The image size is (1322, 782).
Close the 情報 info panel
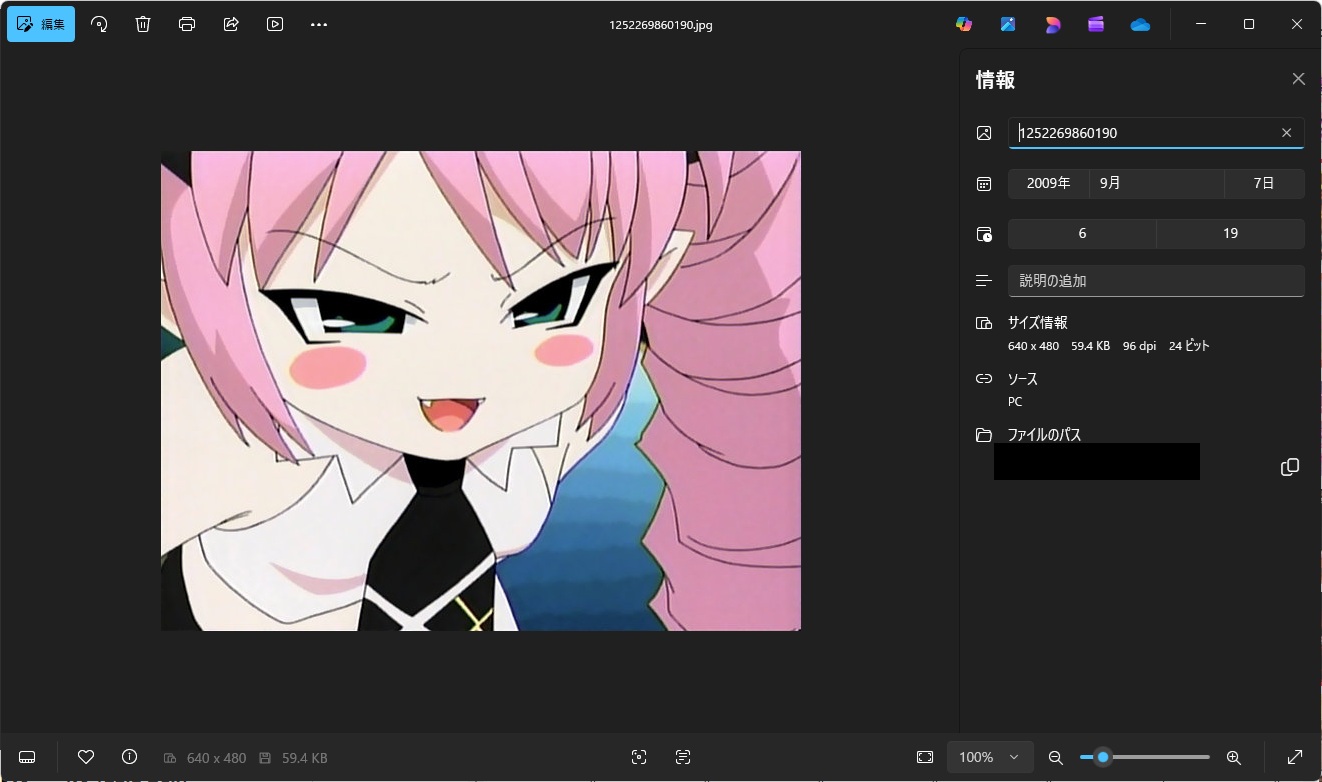(x=1298, y=79)
